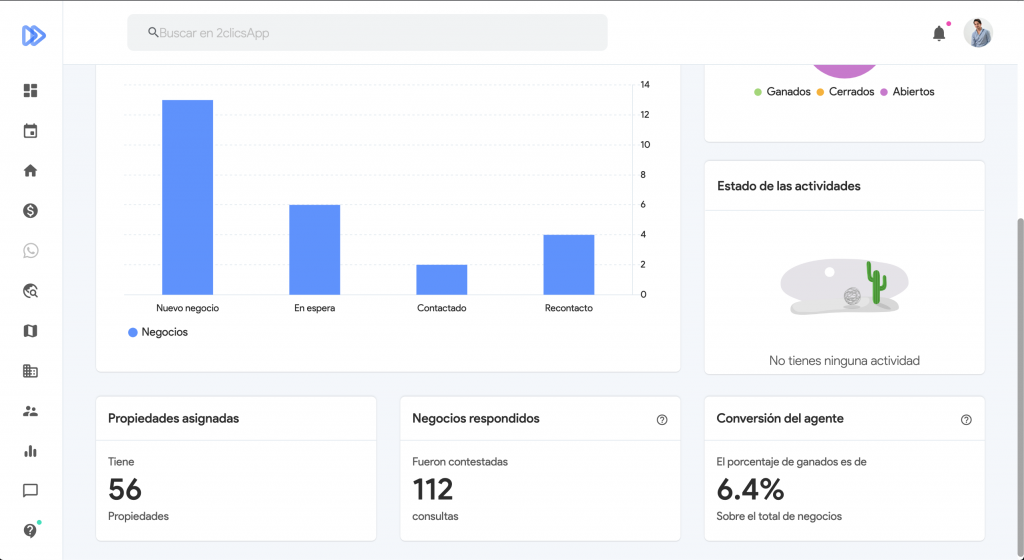
Task: Open the calendar icon in sidebar
Action: tap(31, 131)
